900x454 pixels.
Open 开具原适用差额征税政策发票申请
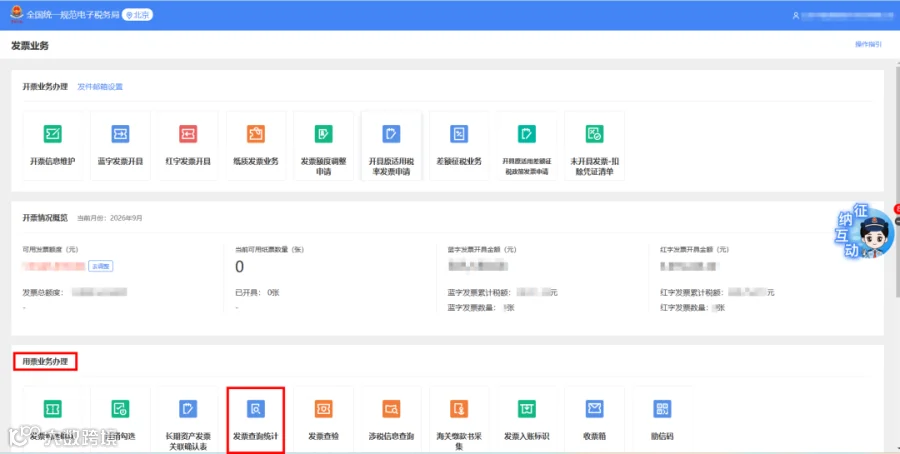pos(527,146)
